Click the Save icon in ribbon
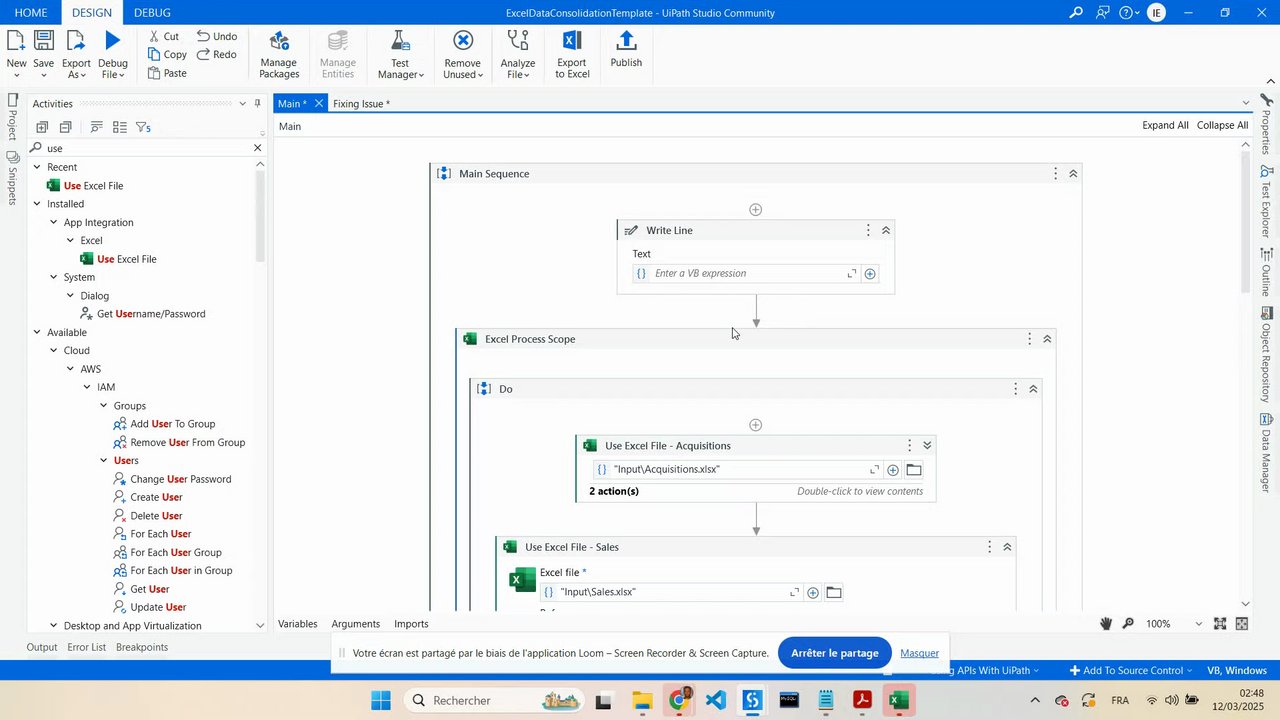This screenshot has height=720, width=1280. point(44,40)
